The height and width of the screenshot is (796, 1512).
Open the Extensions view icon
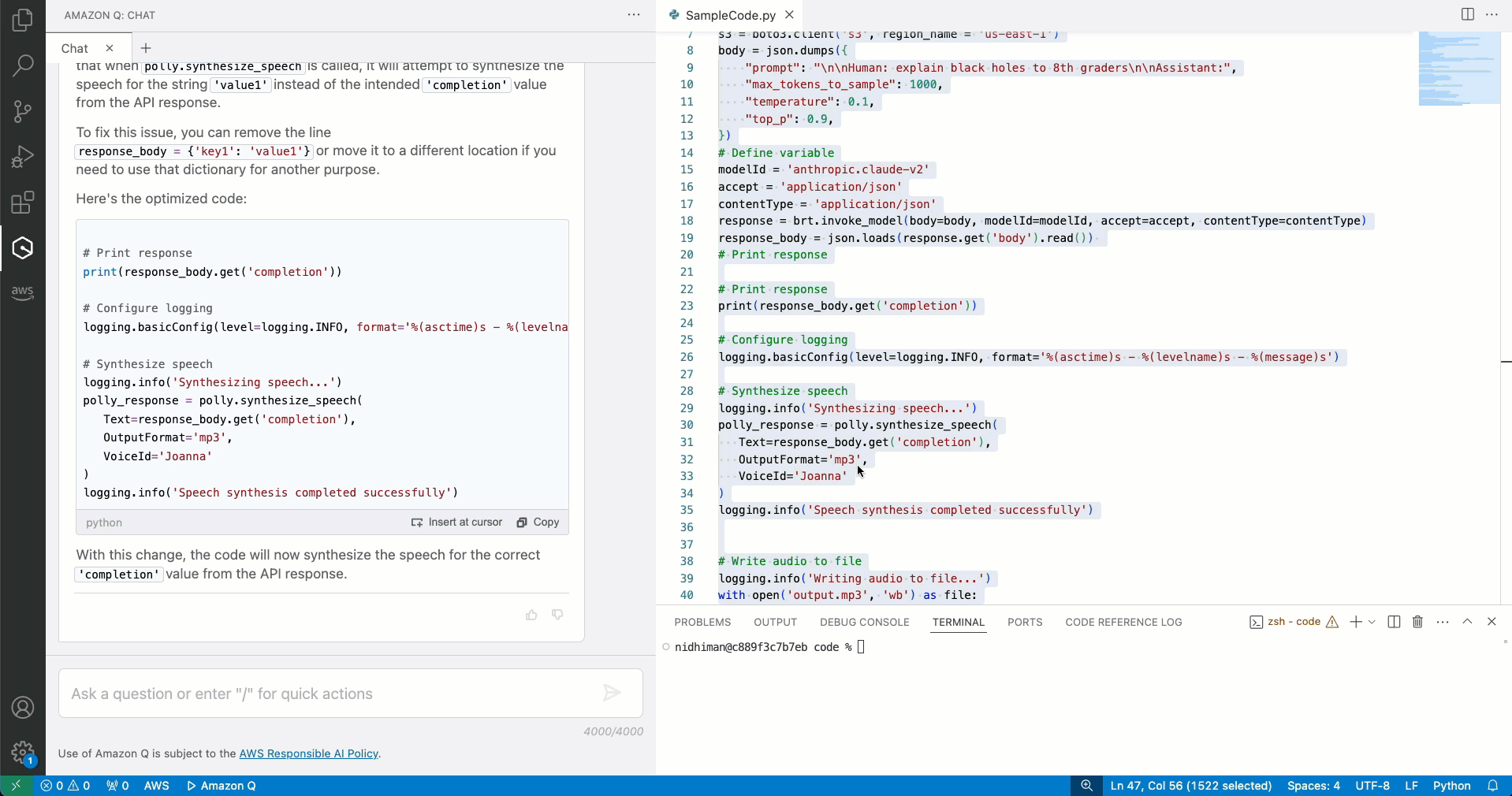[23, 203]
